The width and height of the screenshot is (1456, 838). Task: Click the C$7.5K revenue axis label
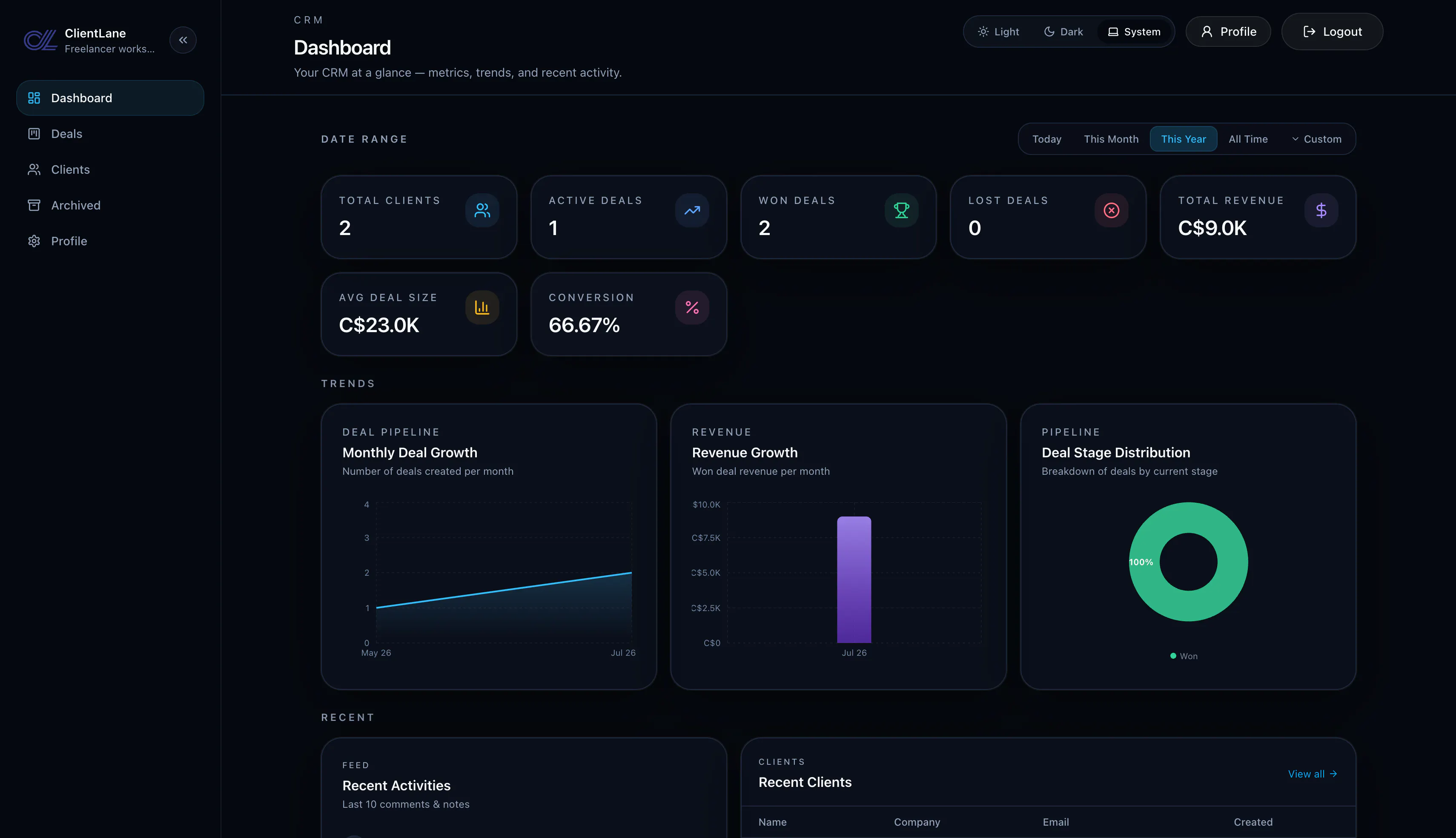pyautogui.click(x=706, y=537)
